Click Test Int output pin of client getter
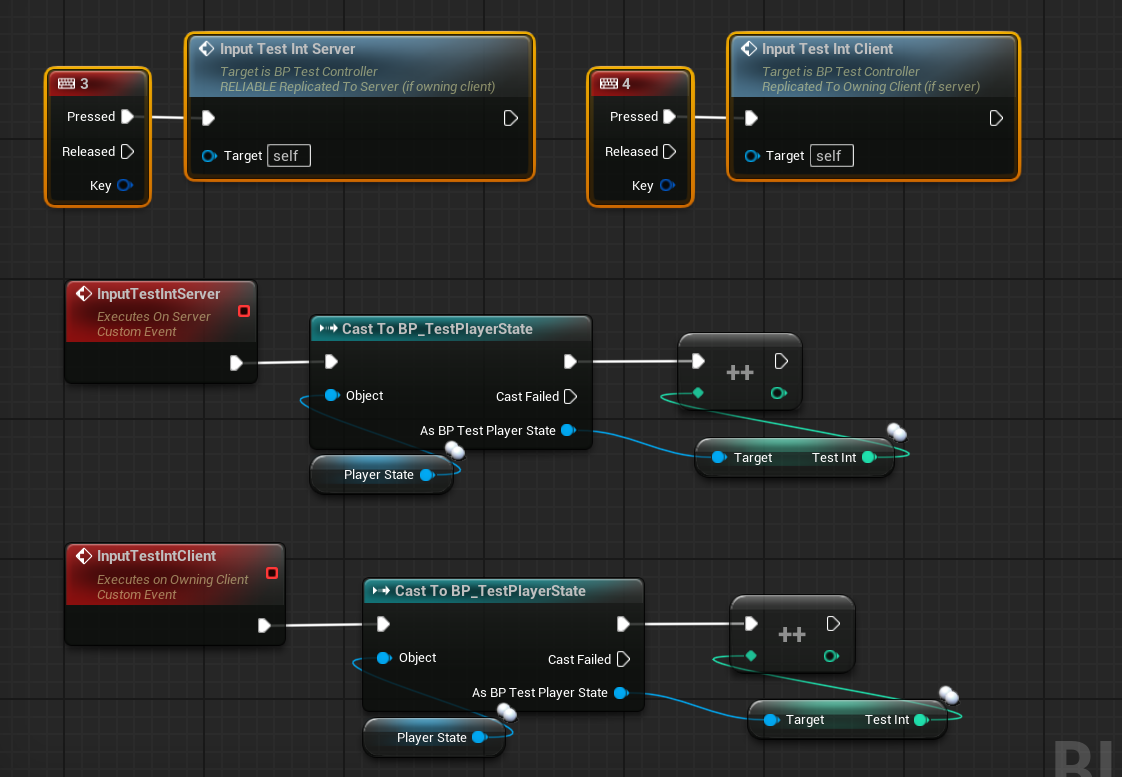This screenshot has height=777, width=1122. 922,720
